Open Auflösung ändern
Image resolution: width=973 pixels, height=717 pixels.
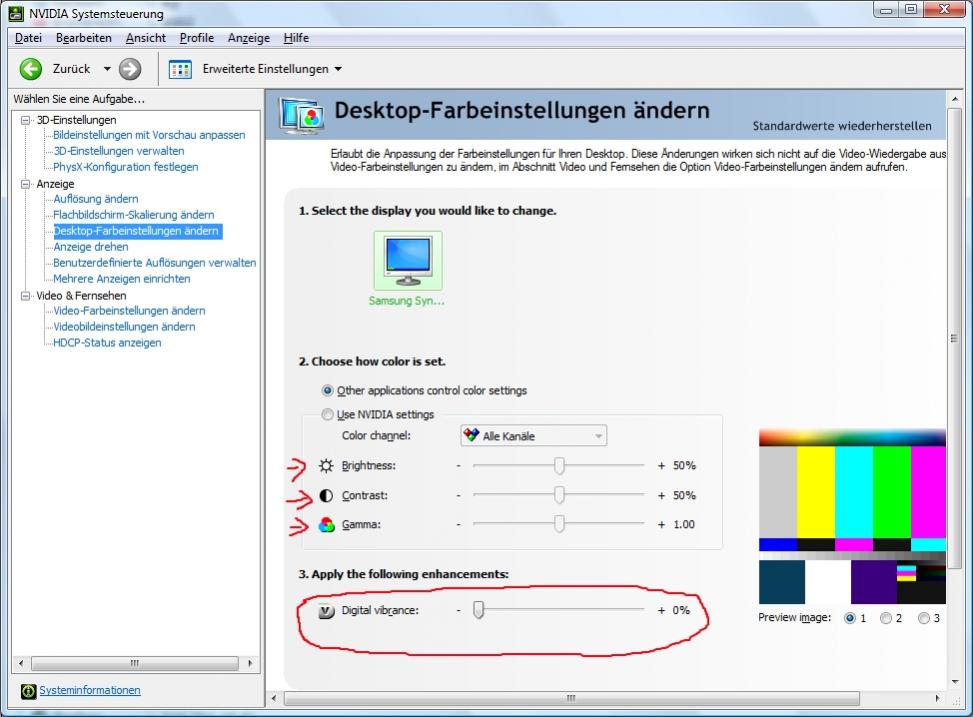(96, 199)
